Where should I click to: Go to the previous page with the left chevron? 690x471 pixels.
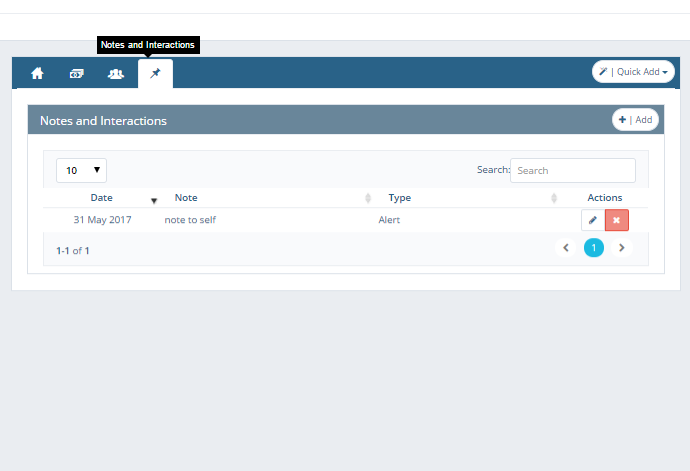point(566,248)
